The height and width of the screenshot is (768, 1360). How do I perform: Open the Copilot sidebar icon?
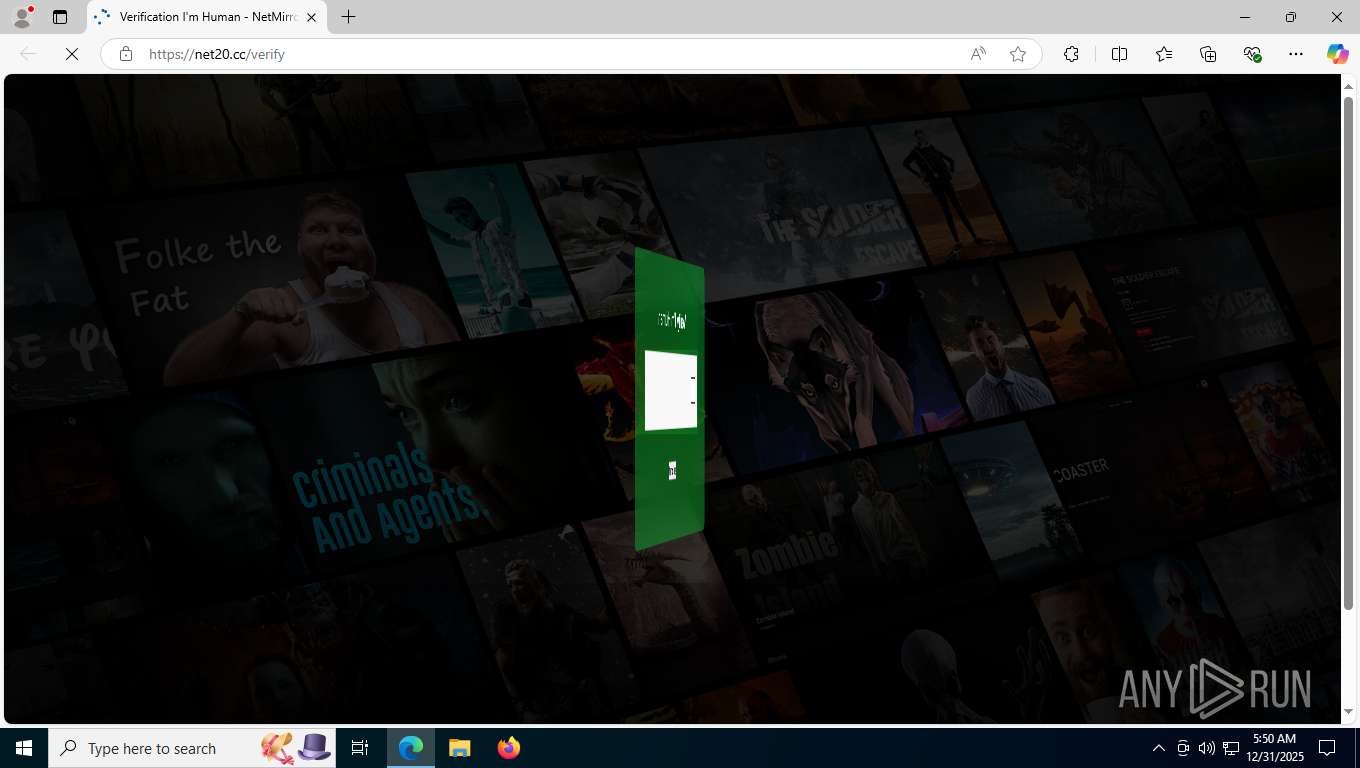[1337, 54]
